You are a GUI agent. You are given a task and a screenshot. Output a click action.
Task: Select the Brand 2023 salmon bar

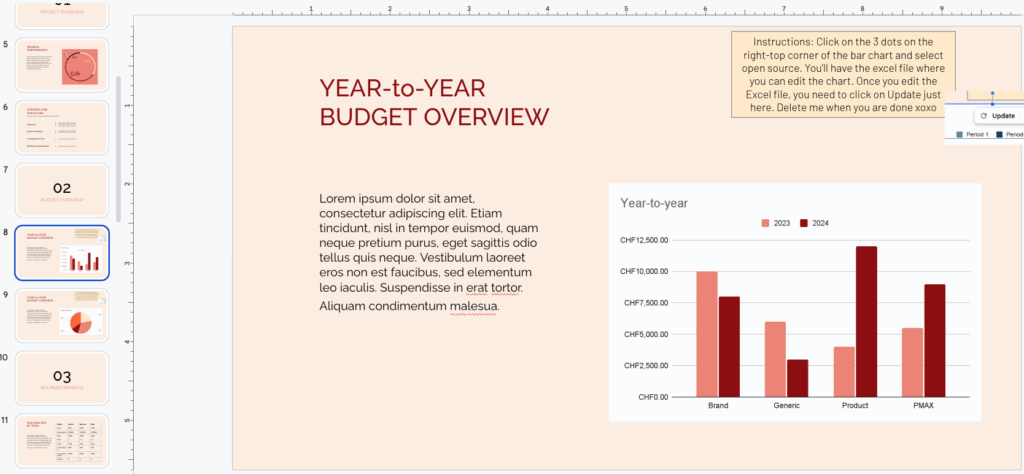tap(707, 334)
